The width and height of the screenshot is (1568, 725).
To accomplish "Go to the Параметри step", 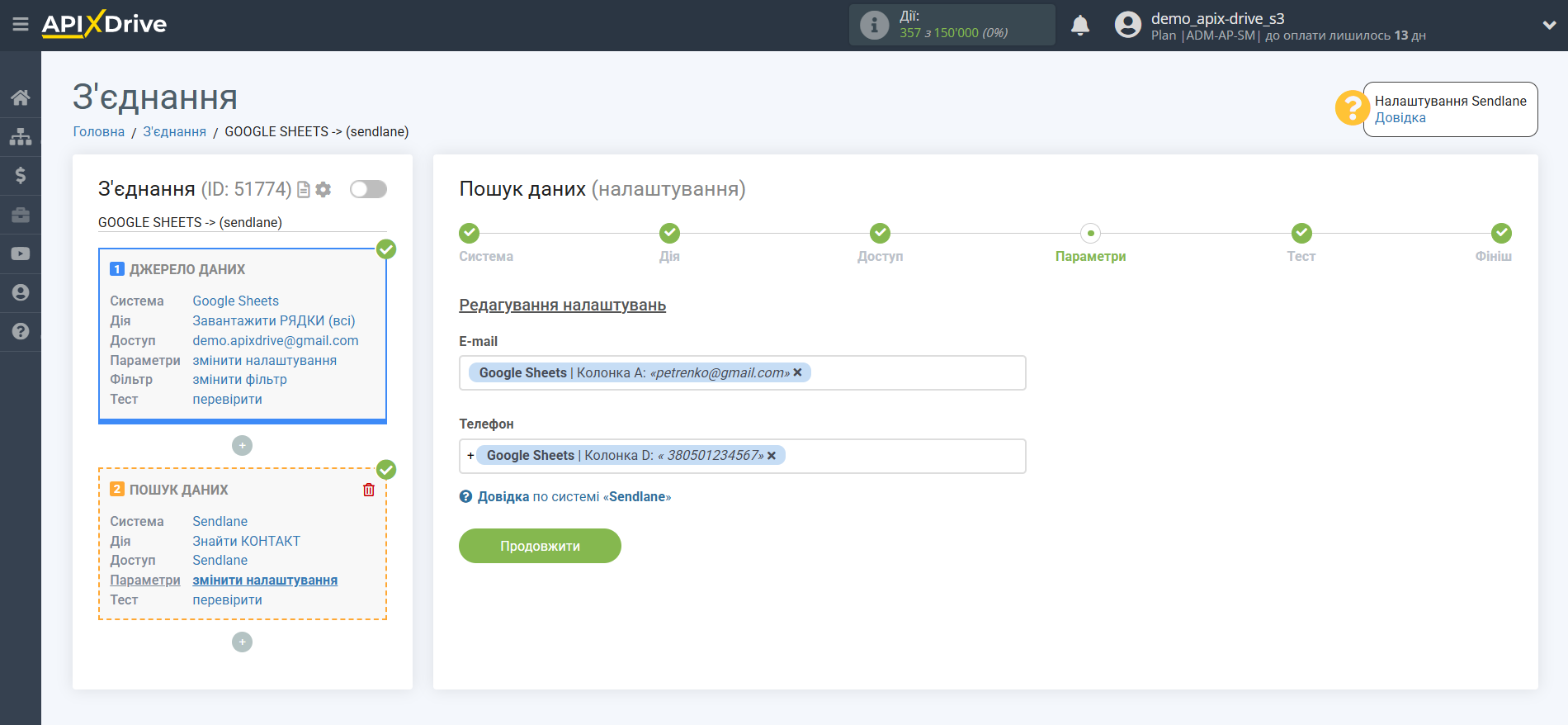I will click(x=1090, y=234).
